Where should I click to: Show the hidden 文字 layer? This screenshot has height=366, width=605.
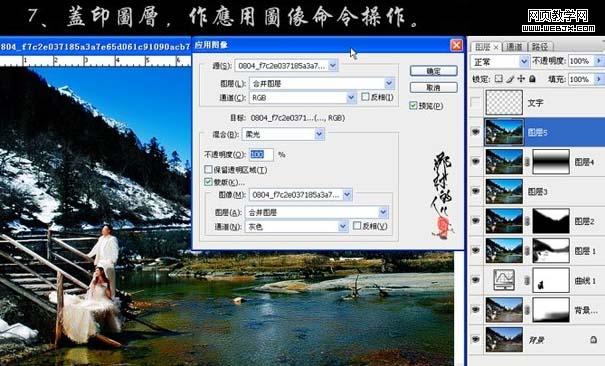coord(475,103)
